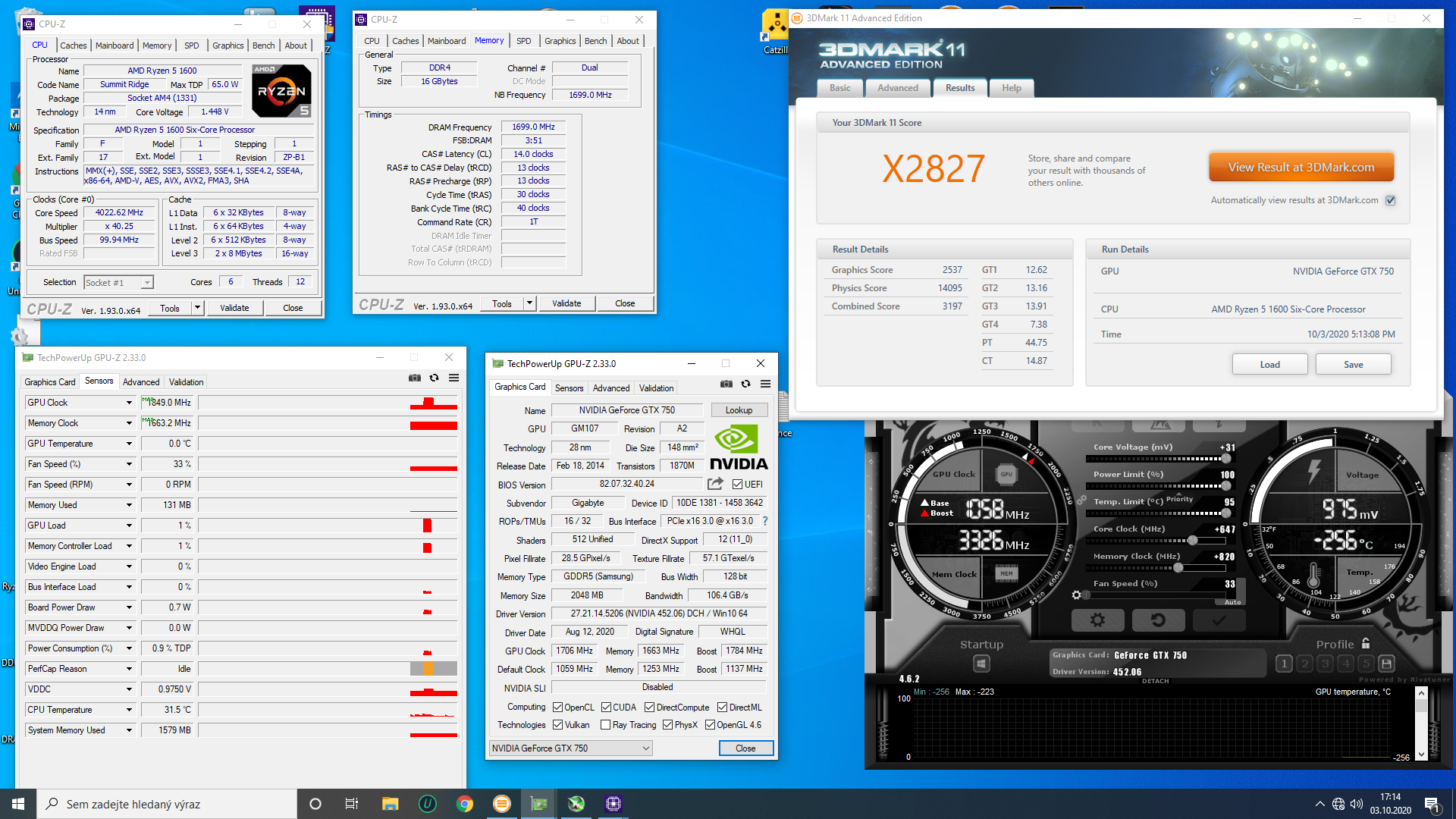Click camera icon in GPU-Z Graphics Card window
The image size is (1456, 819).
pyautogui.click(x=726, y=384)
